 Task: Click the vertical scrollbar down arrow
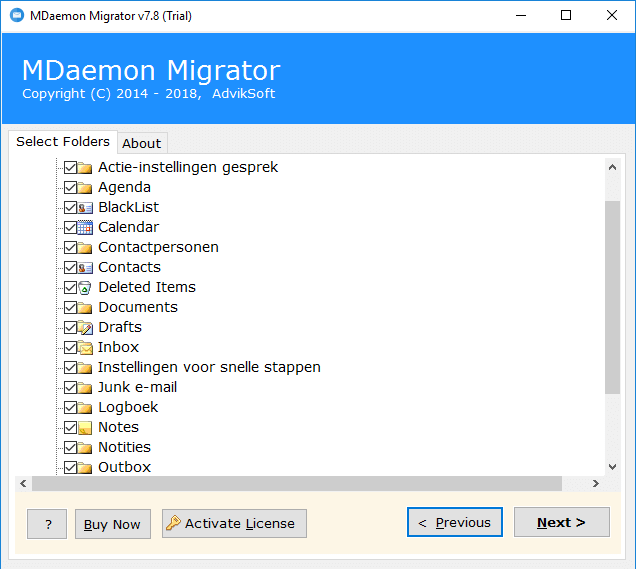pos(612,467)
